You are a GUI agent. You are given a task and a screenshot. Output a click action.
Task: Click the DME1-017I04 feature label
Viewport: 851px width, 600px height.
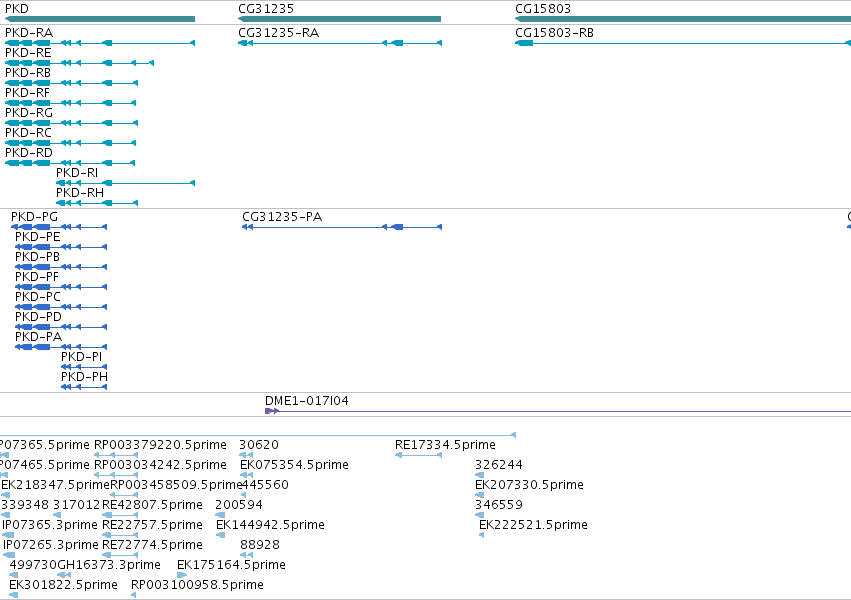307,401
